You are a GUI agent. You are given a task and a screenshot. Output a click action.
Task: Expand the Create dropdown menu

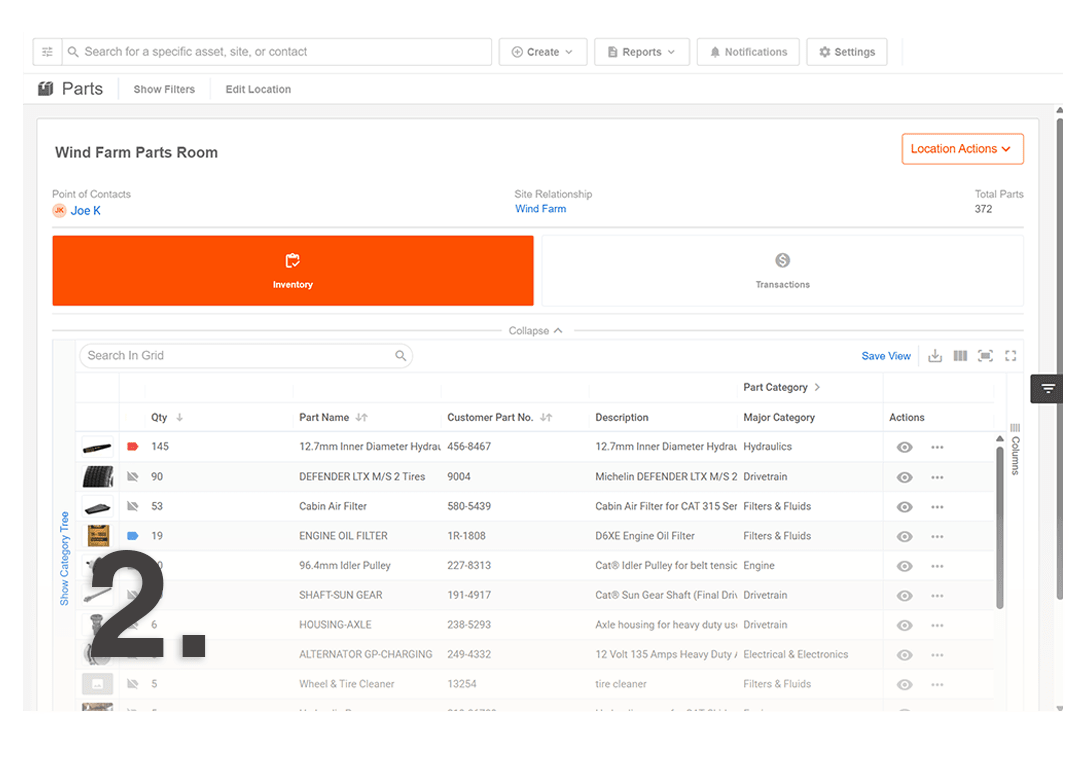click(x=543, y=52)
